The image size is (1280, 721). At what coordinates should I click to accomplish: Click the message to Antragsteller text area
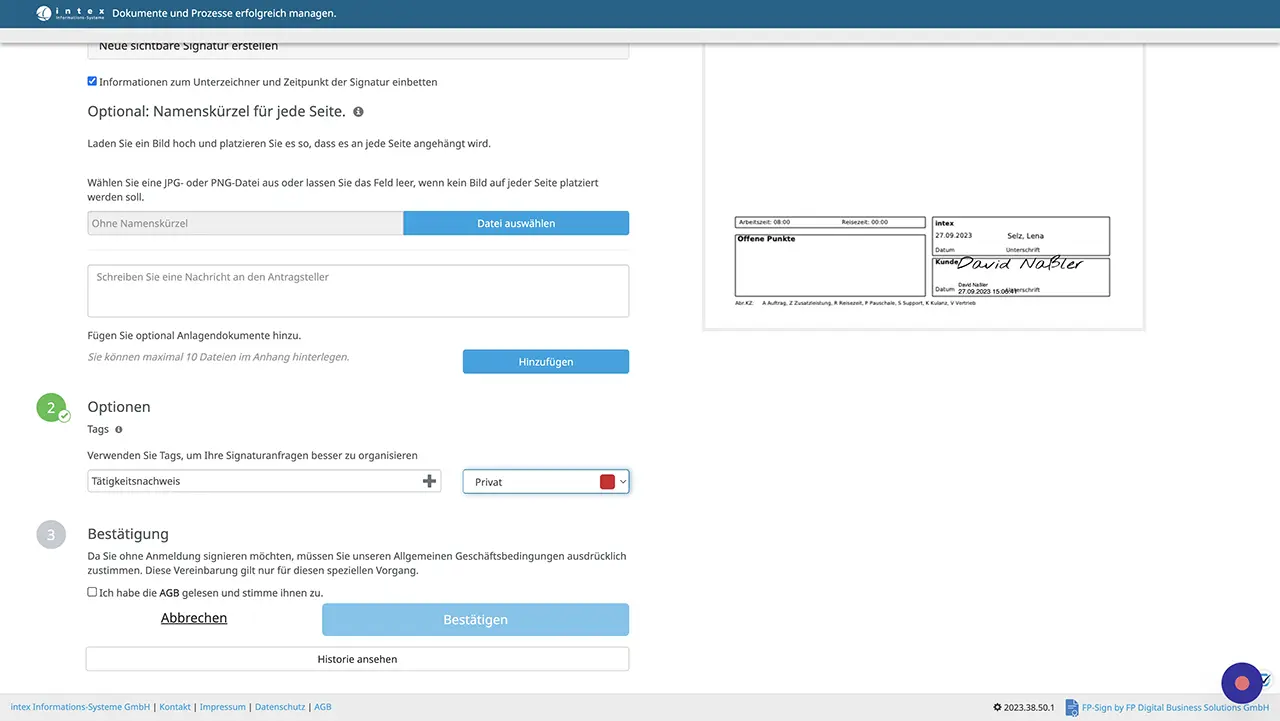(x=358, y=291)
